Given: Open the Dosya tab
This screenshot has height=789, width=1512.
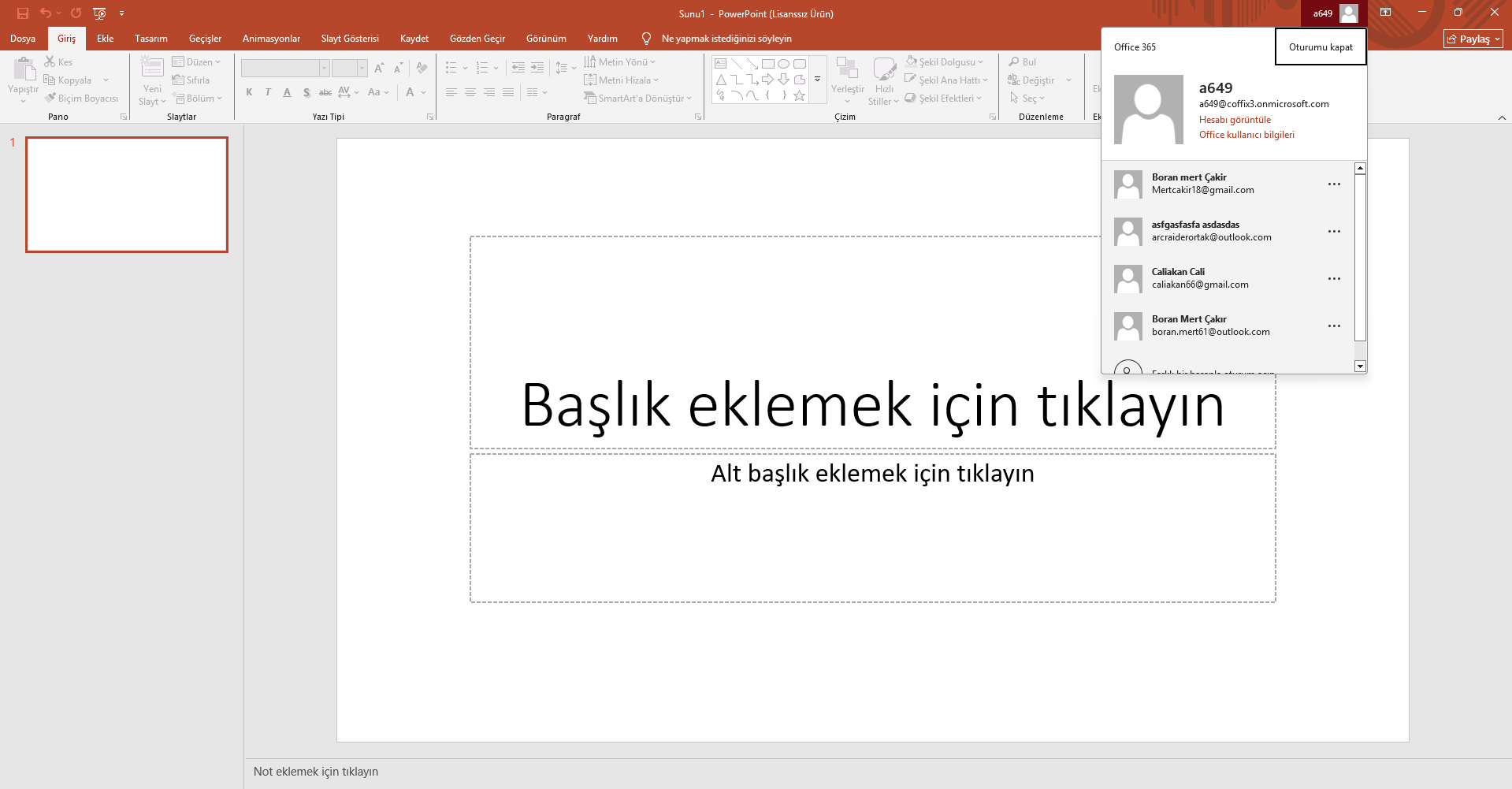Looking at the screenshot, I should coord(23,39).
